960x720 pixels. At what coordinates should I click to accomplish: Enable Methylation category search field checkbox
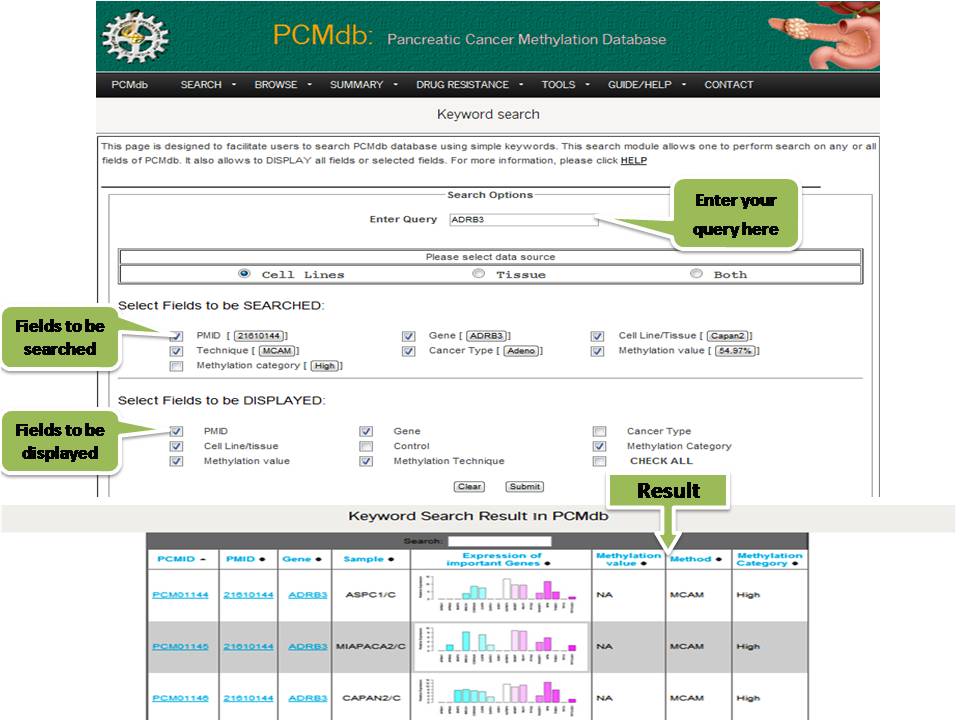point(177,366)
